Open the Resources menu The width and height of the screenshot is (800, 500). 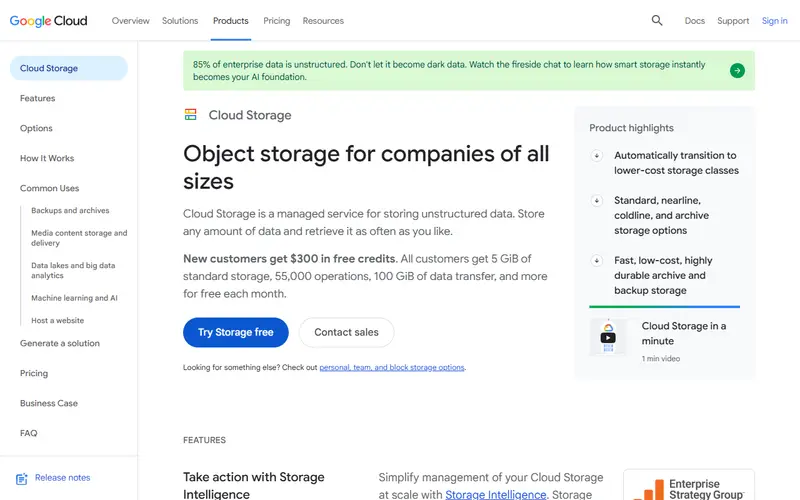coord(323,21)
